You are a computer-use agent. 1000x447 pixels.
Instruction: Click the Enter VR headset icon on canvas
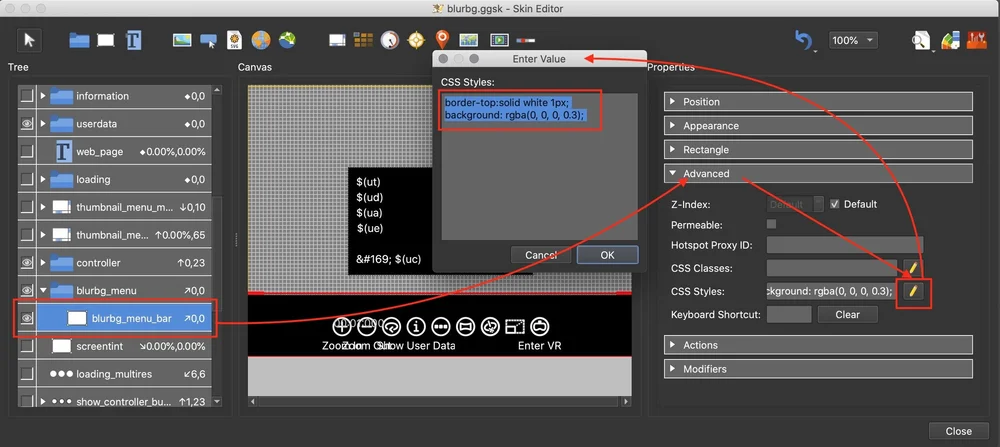coord(540,326)
